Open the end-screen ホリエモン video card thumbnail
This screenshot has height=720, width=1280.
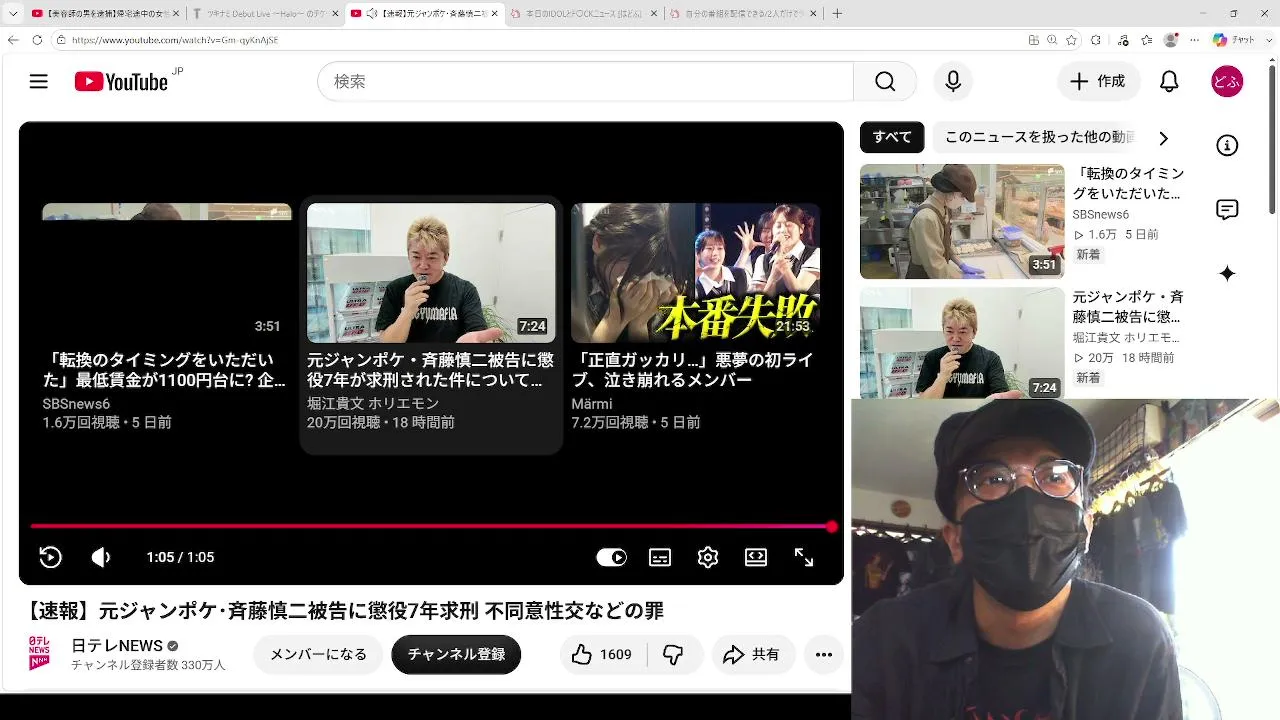pos(431,273)
